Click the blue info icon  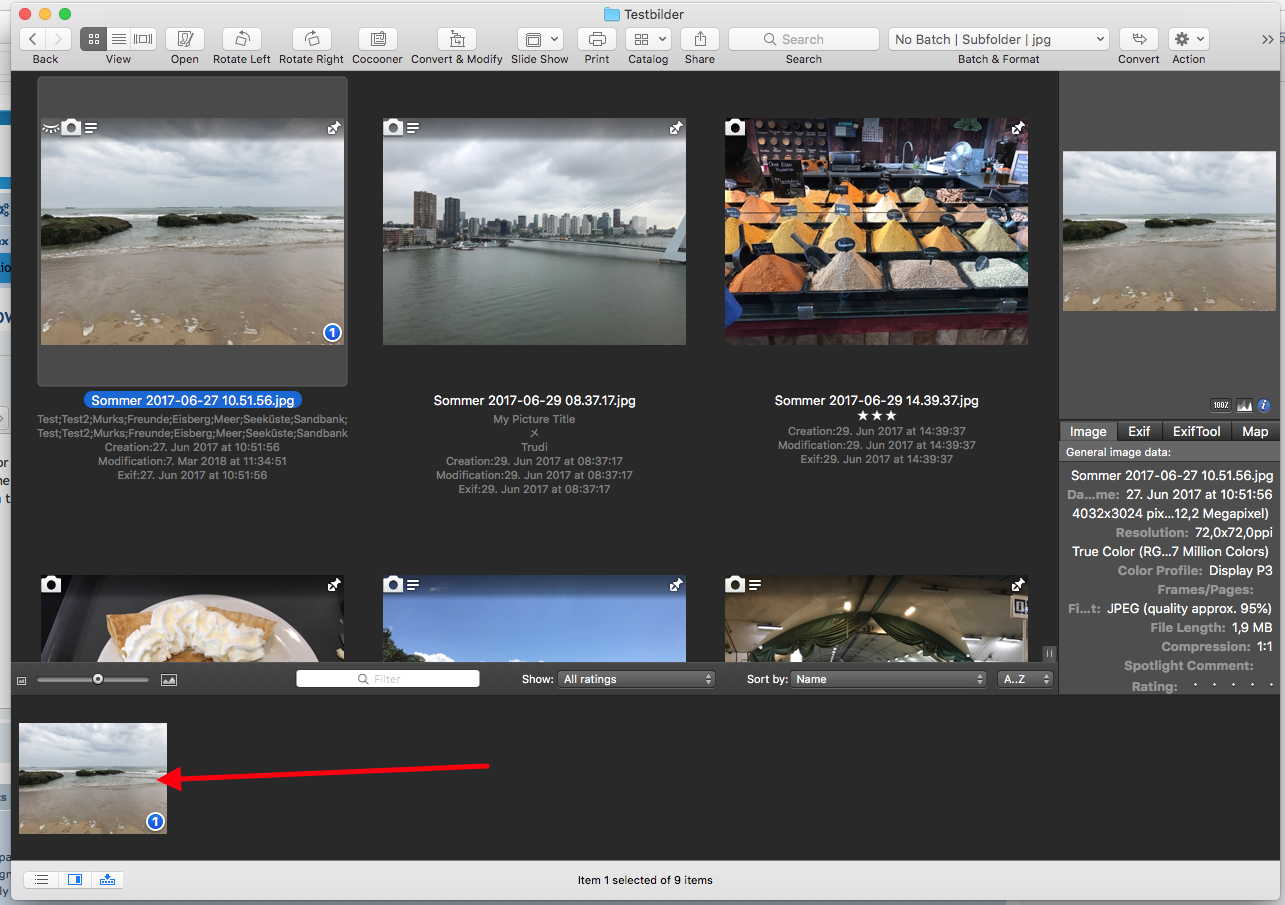[1264, 405]
